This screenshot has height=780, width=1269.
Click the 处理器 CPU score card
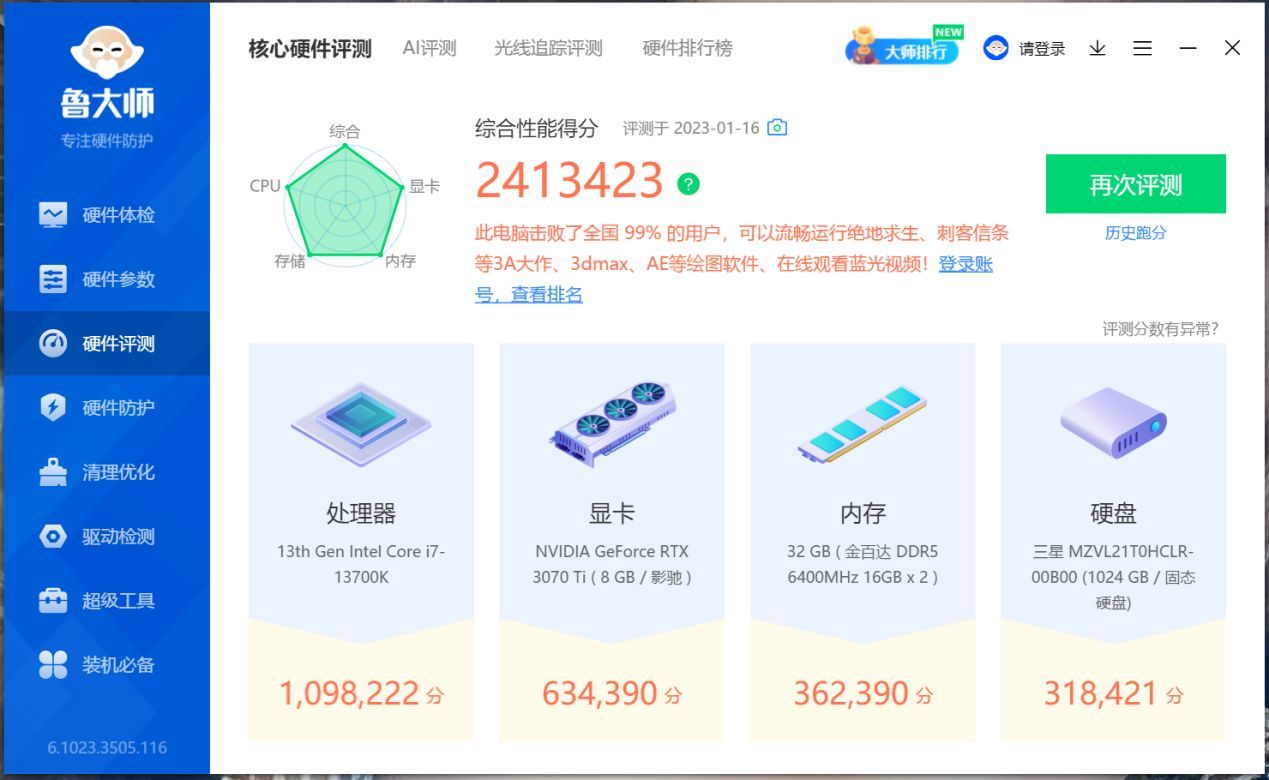[361, 543]
